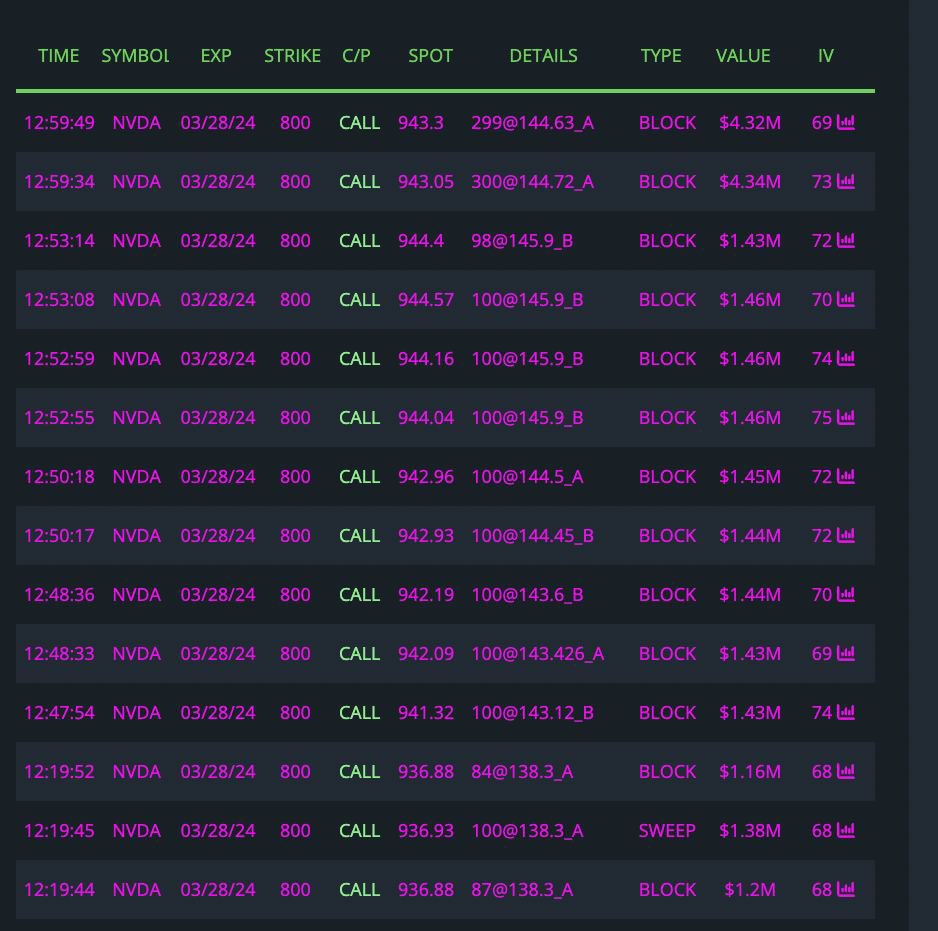
Task: Click details 100@143.426_A
Action: click(x=538, y=653)
